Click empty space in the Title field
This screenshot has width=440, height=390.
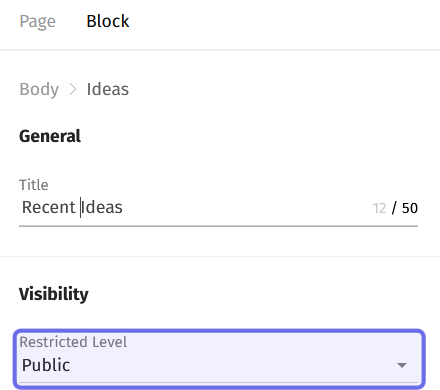pos(247,207)
